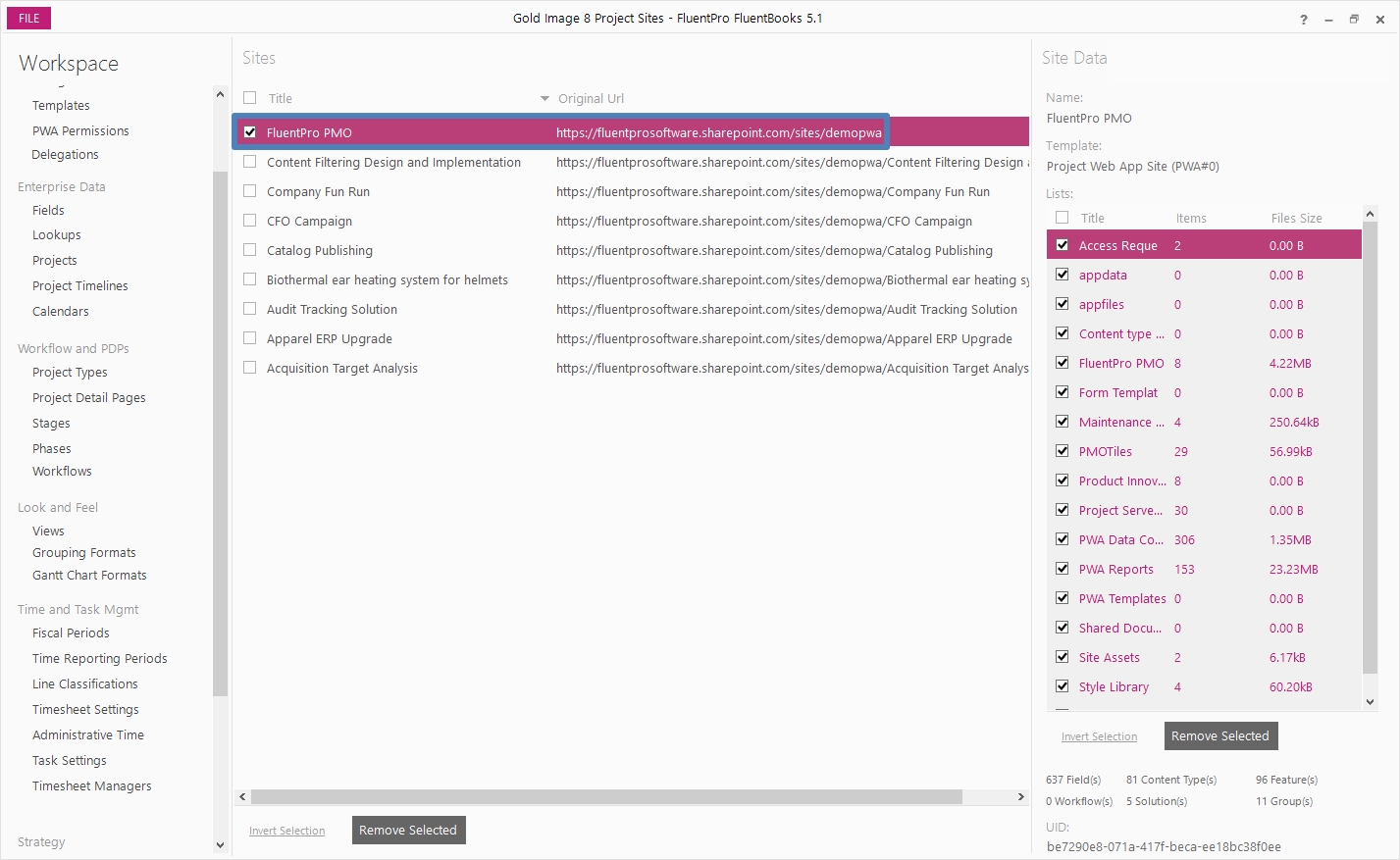Viewport: 1400px width, 860px height.
Task: Click Invert Selection link under Sites
Action: (286, 831)
